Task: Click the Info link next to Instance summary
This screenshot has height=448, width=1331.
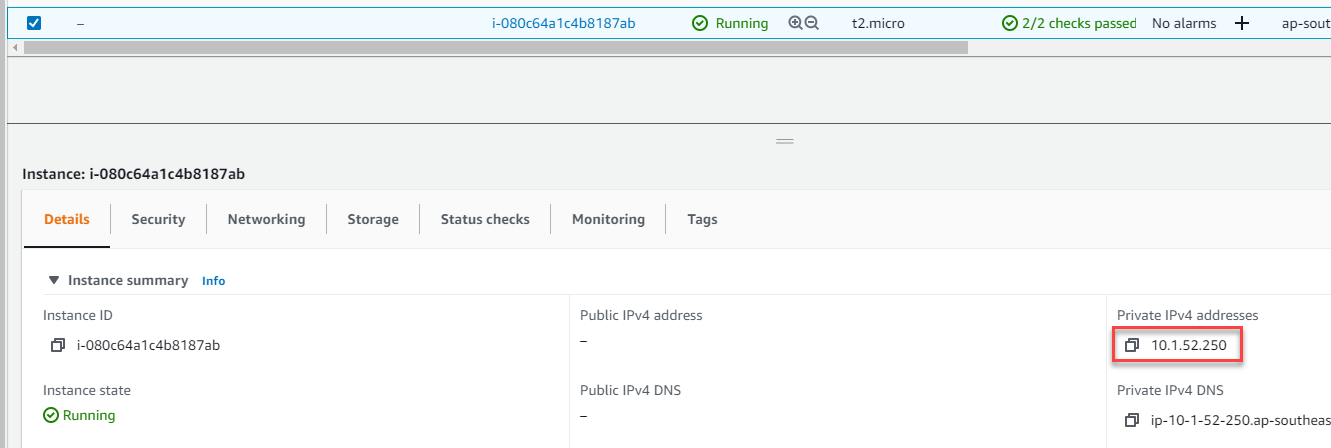Action: (x=213, y=281)
